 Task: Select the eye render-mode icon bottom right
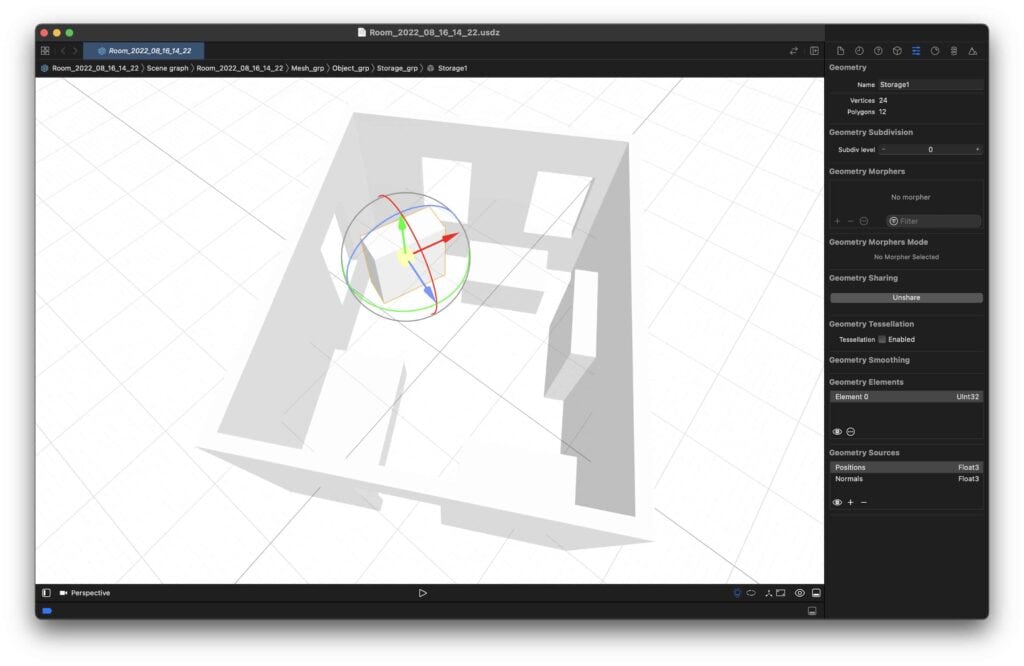800,592
